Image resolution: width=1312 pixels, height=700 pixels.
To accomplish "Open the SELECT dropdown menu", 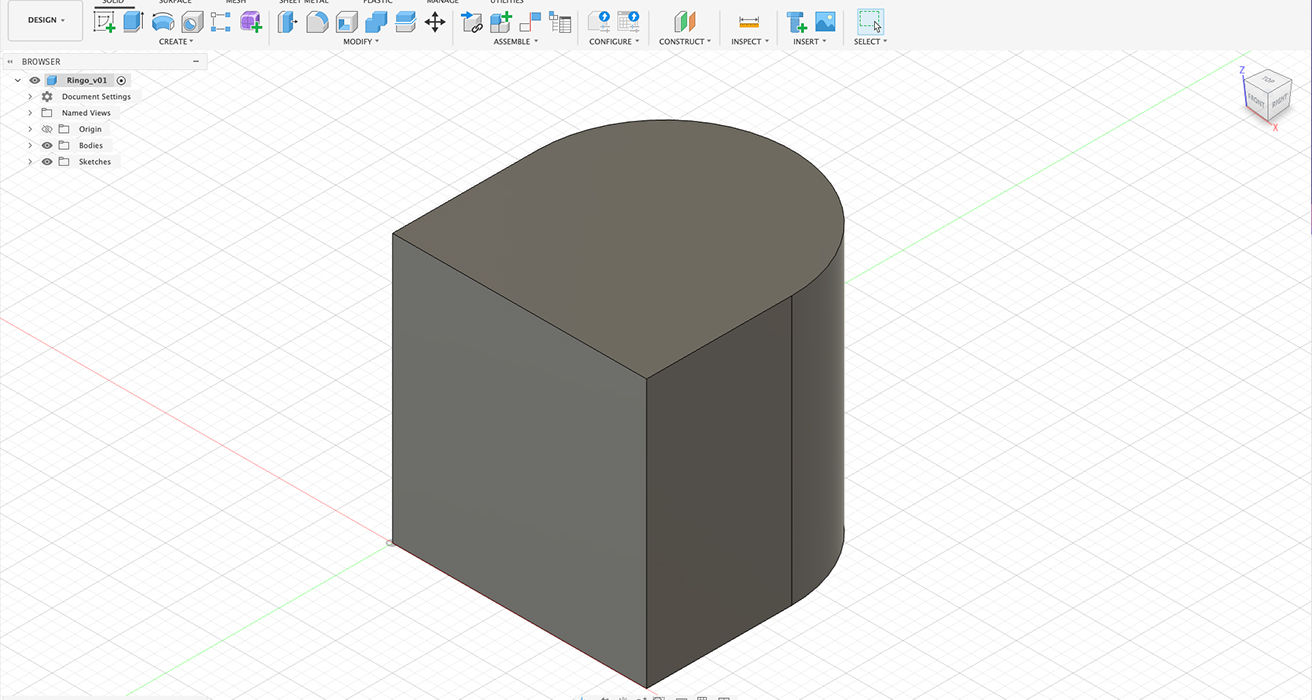I will point(870,42).
